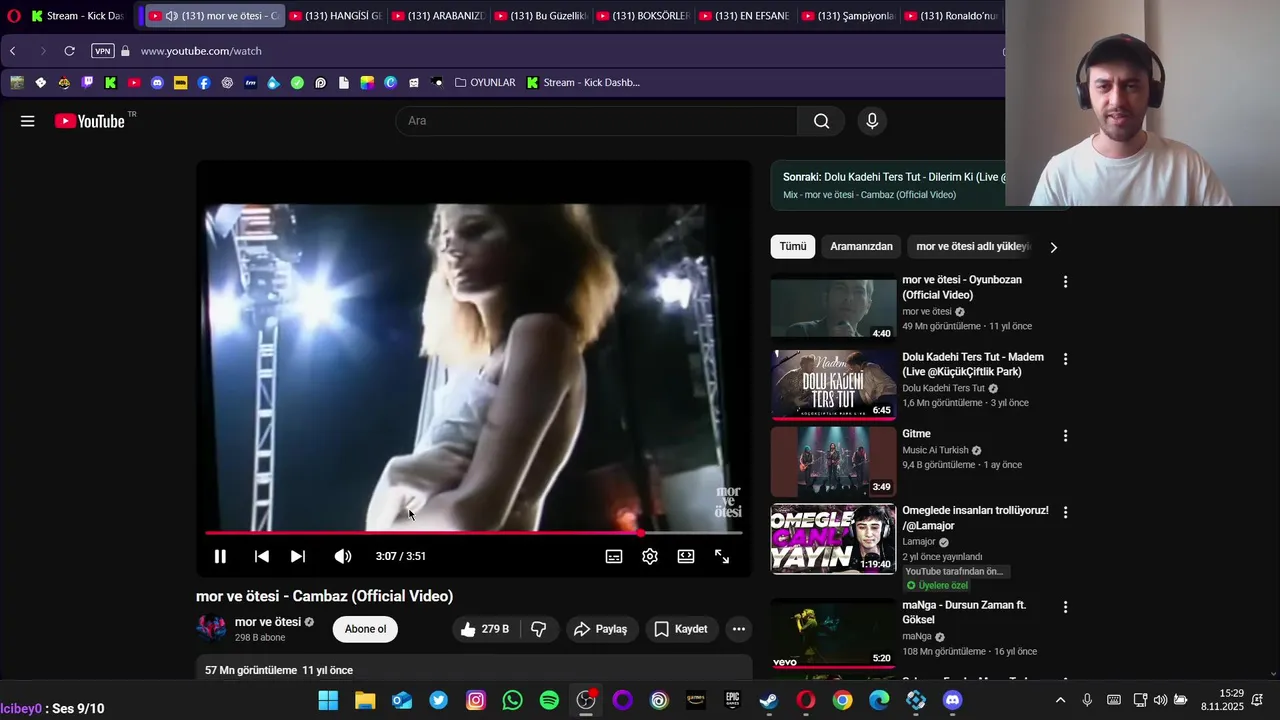Viewport: 1280px width, 720px height.
Task: Open options for Oyunbozan video
Action: (x=1065, y=282)
